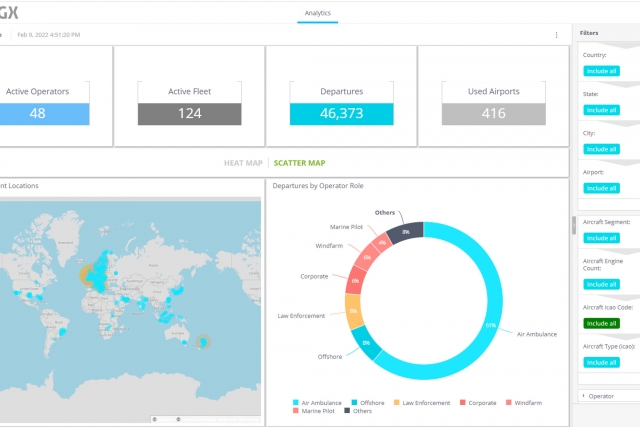Click the dark Others 8% donut segment
The width and height of the screenshot is (640, 427).
(405, 232)
